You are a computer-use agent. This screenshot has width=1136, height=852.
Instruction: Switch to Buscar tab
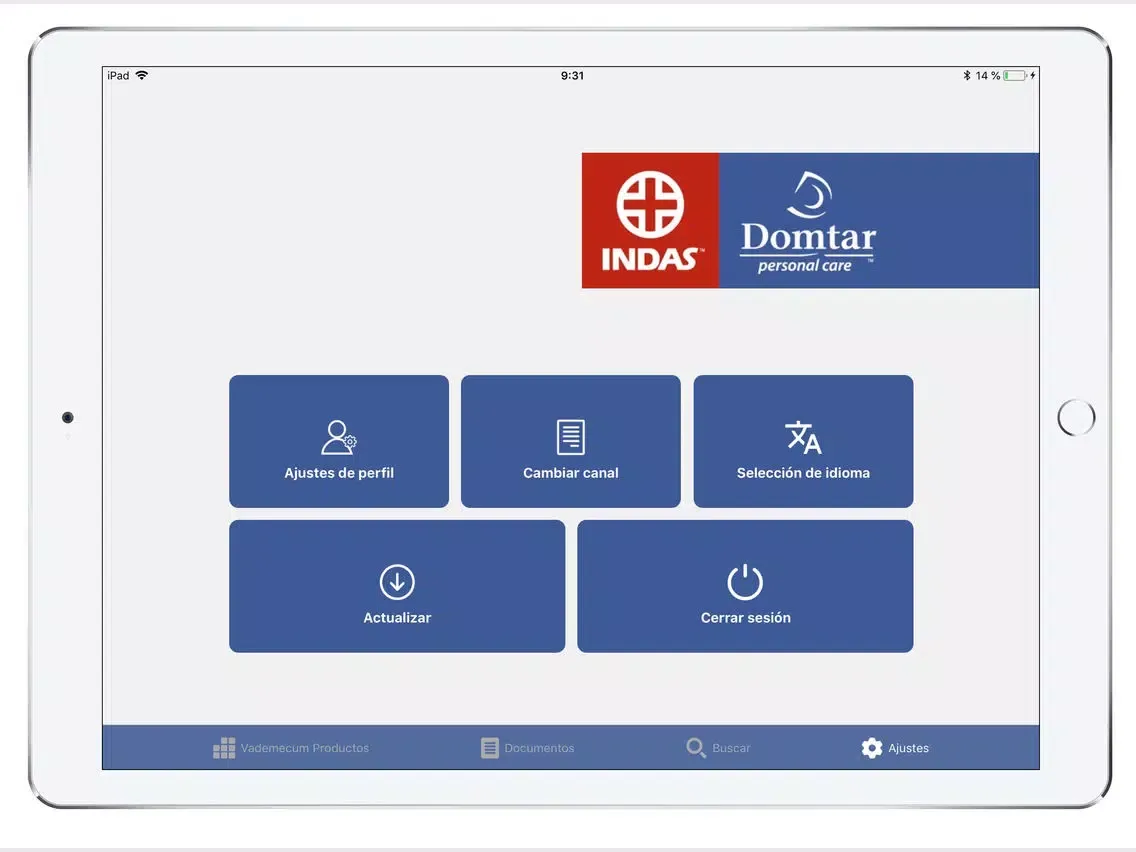[x=718, y=748]
